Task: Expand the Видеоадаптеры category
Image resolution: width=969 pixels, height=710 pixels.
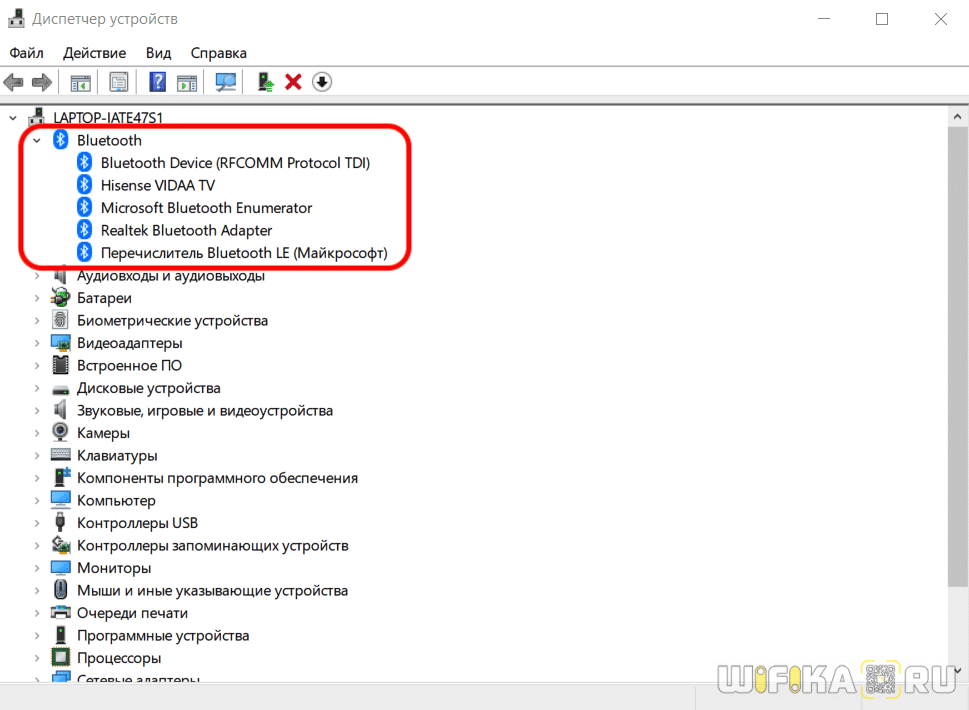Action: coord(37,343)
